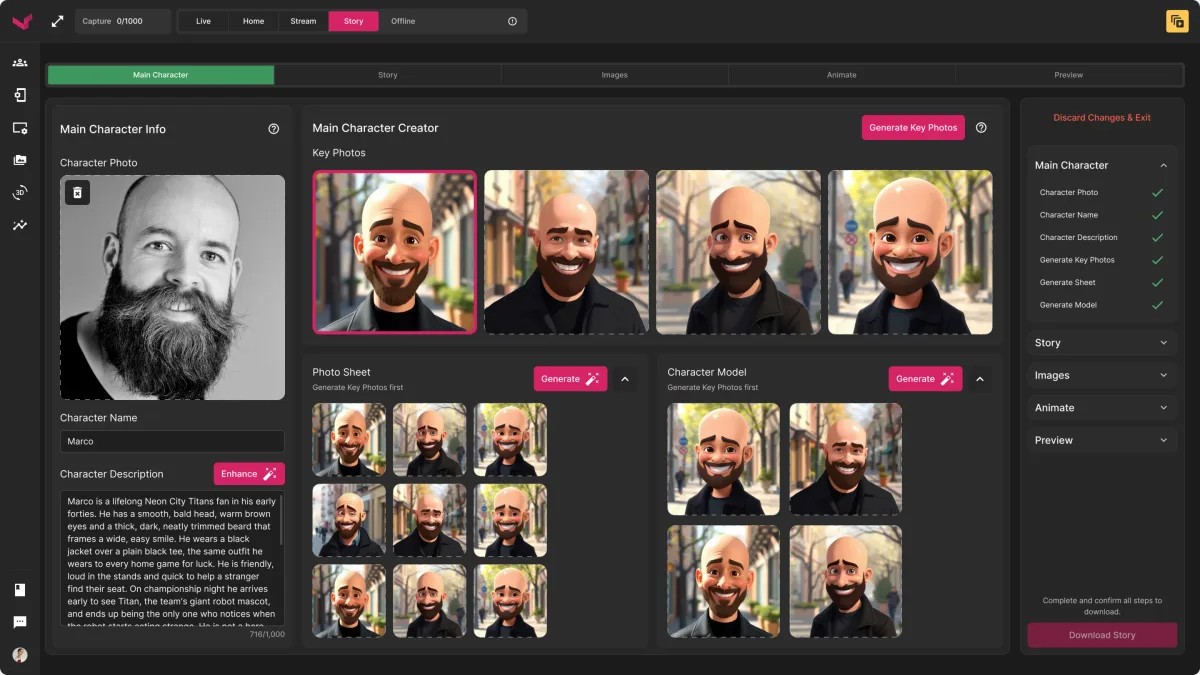Click the Download Story button

tap(1102, 635)
